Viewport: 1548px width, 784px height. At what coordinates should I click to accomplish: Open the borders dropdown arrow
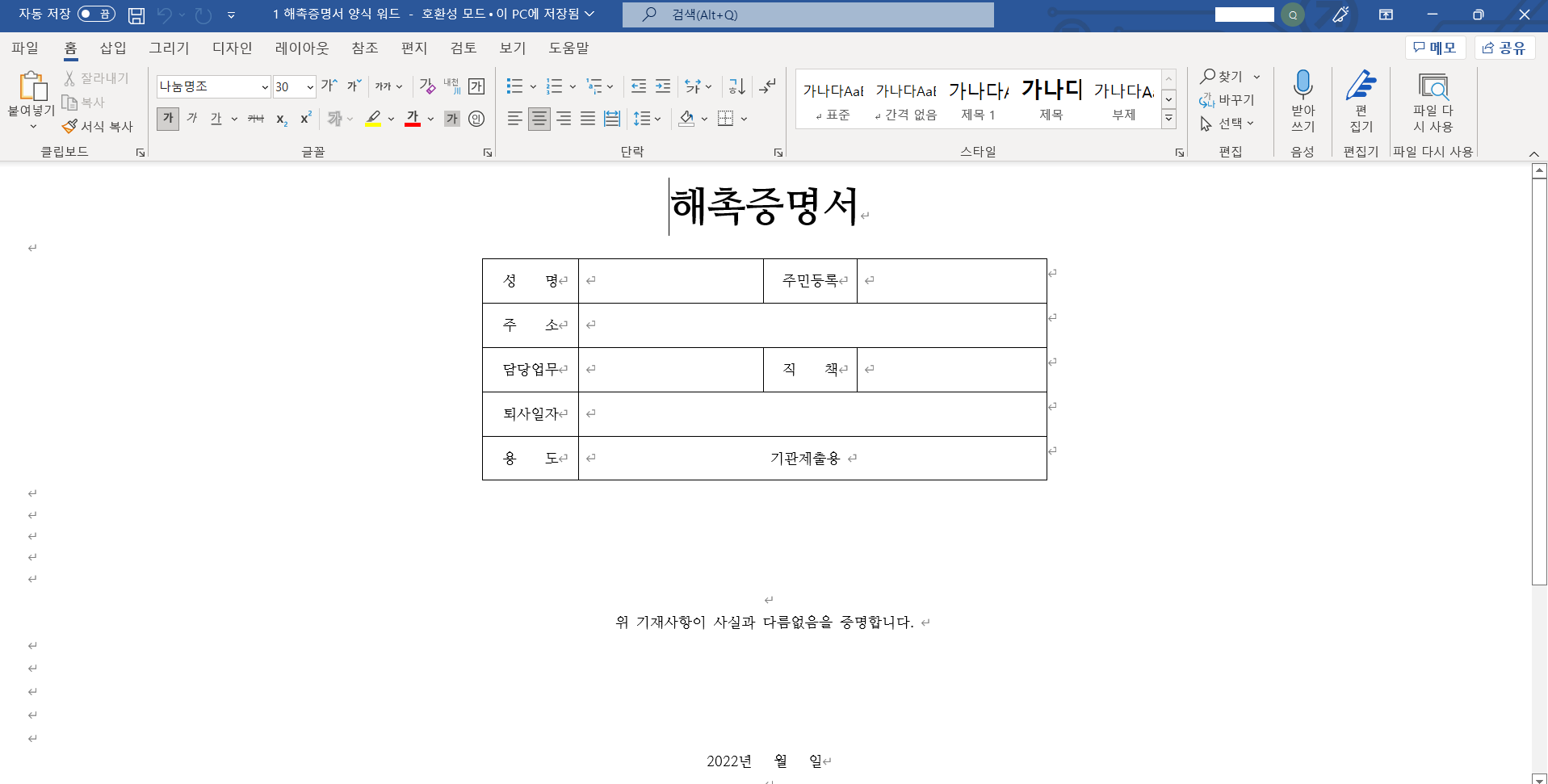coord(744,119)
